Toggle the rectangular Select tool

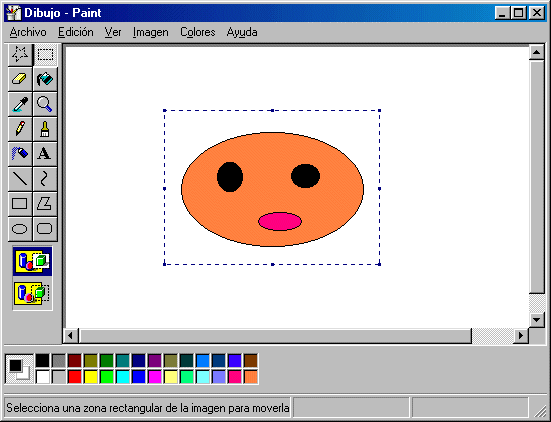46,54
